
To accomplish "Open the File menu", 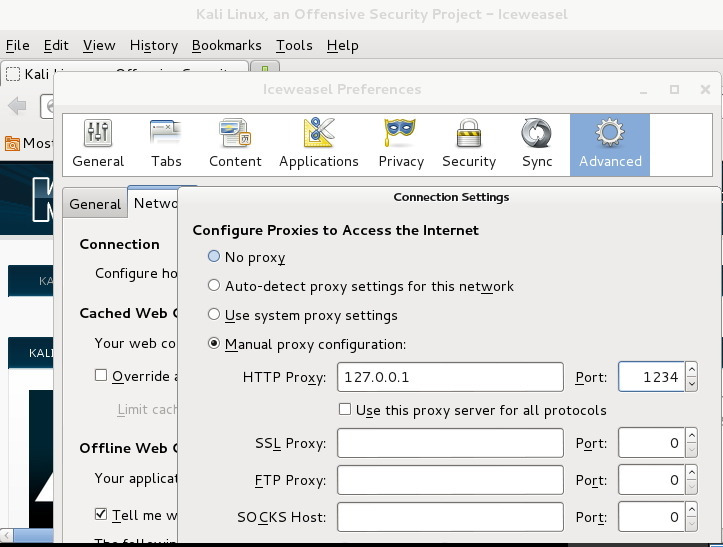I will 18,45.
